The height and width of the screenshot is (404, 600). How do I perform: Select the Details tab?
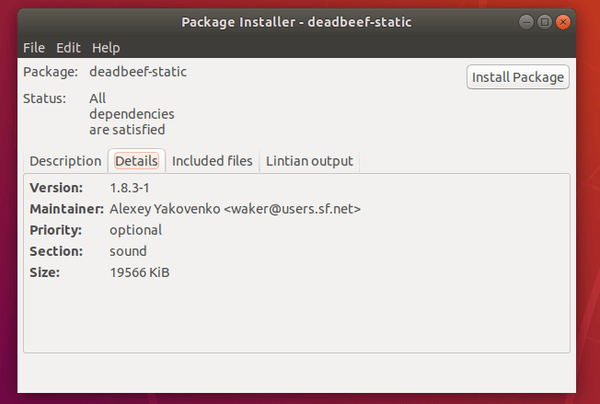coord(136,161)
